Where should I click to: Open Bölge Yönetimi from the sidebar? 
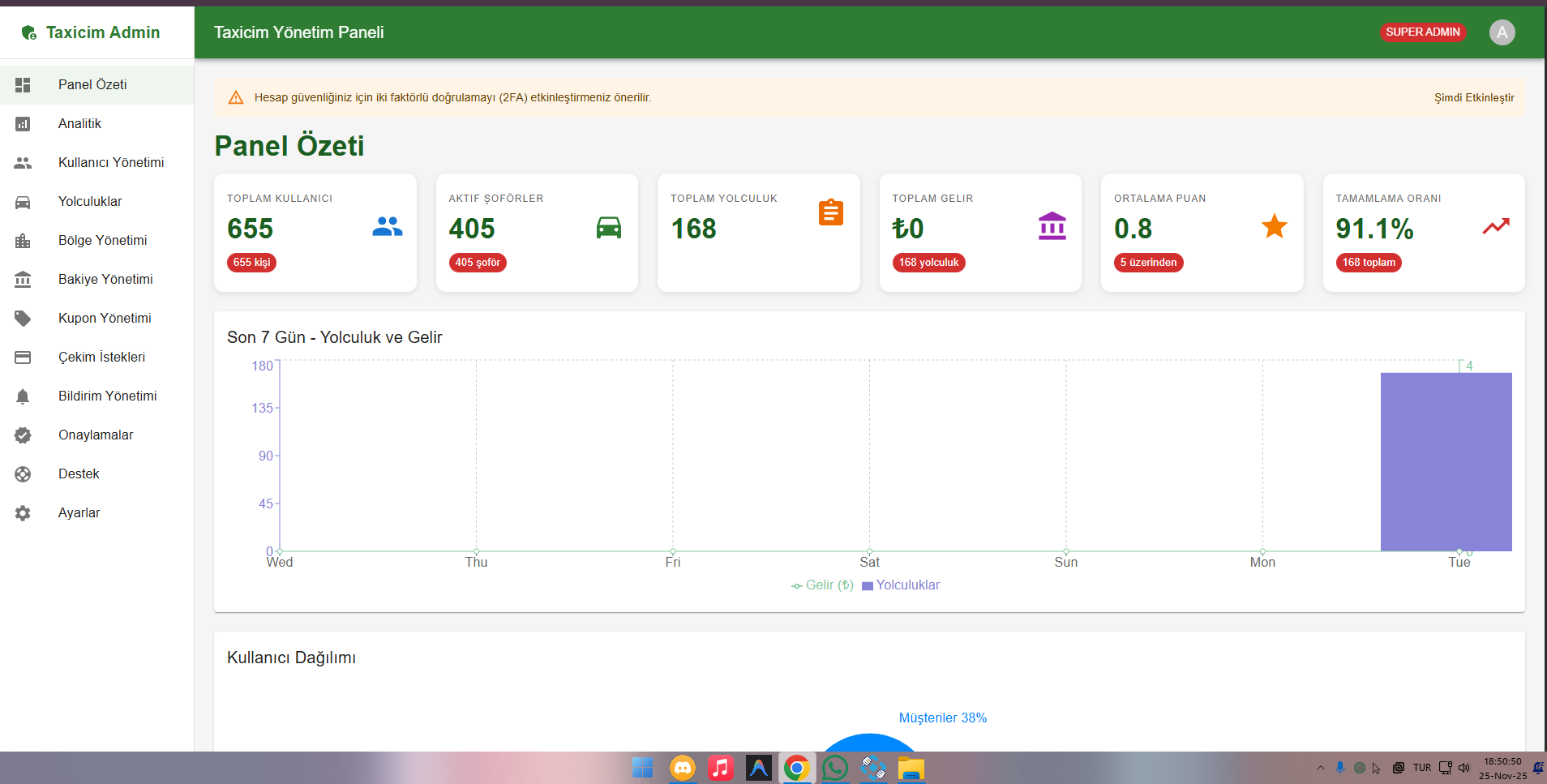click(x=102, y=241)
